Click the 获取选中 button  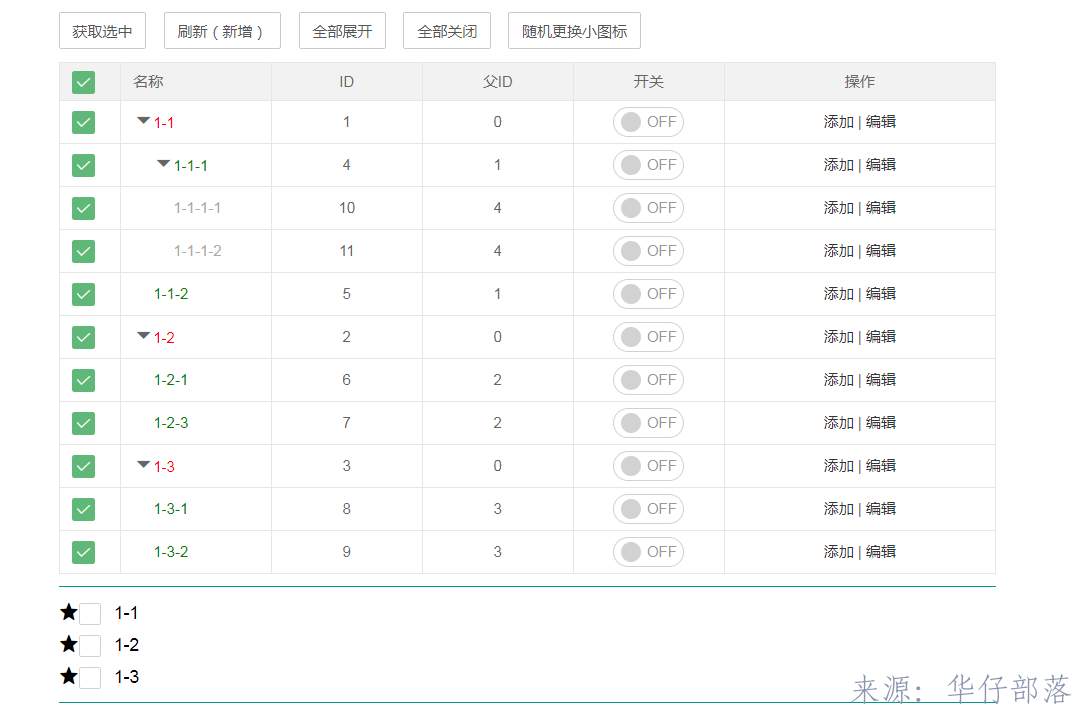pos(102,31)
